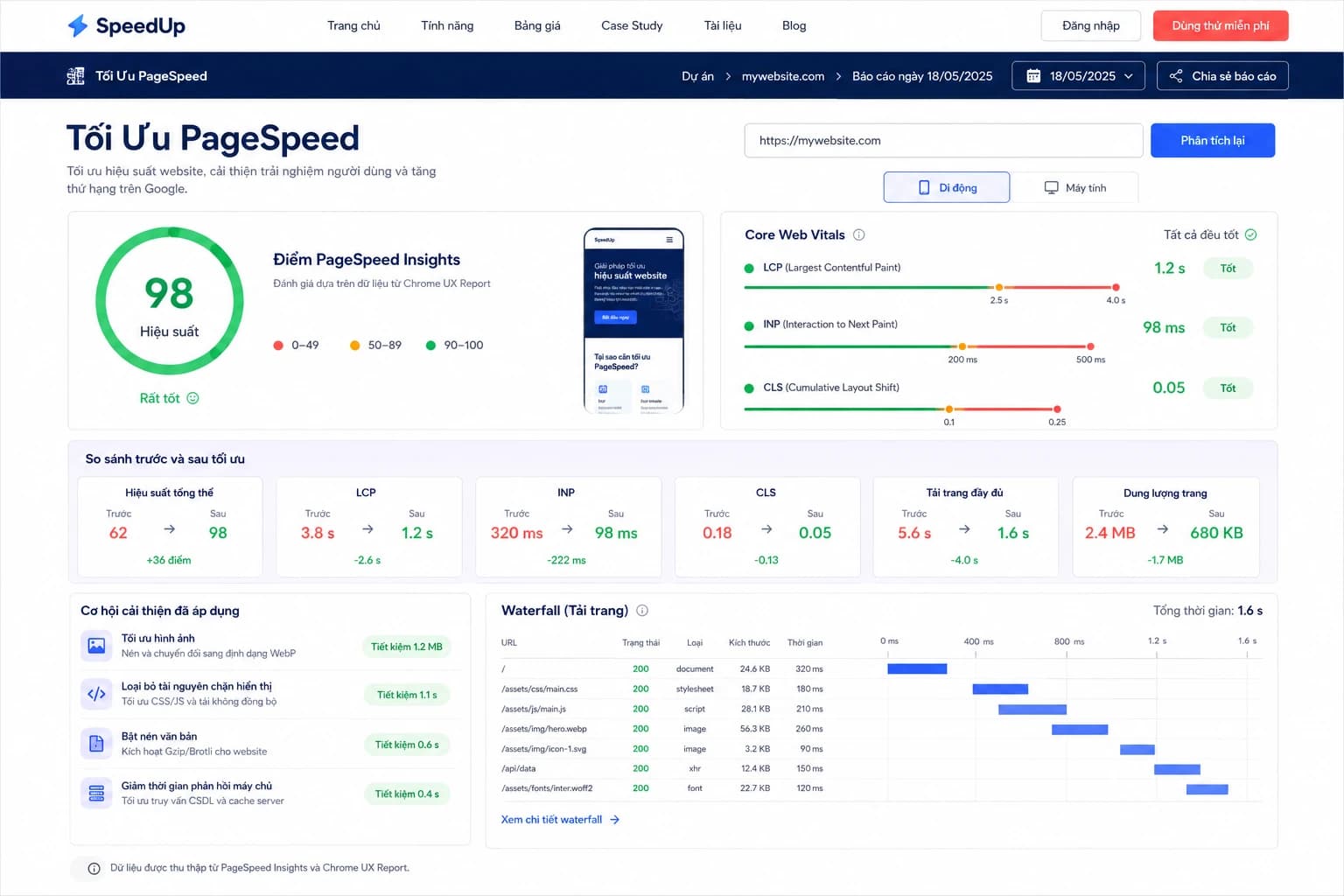The height and width of the screenshot is (896, 1344).
Task: Click the Chia sẻ báo cáo button
Action: point(1222,76)
